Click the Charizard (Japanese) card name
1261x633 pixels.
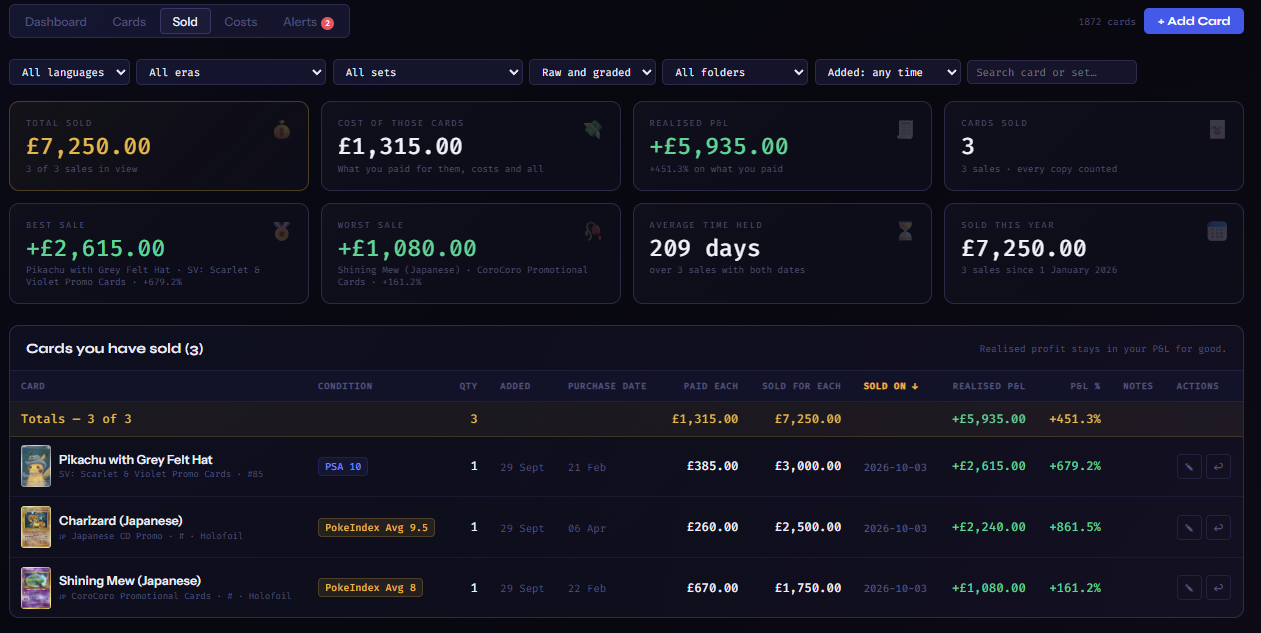(121, 520)
